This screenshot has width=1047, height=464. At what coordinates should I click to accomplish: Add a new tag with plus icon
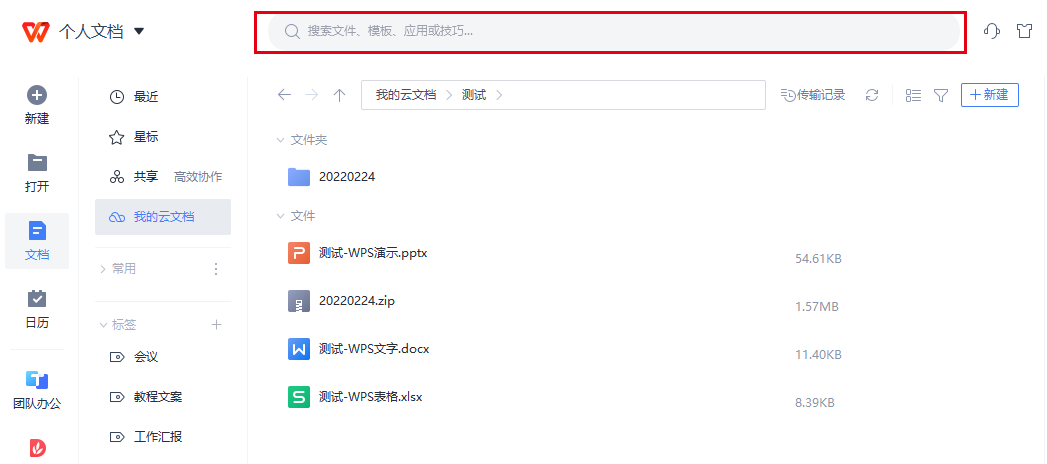(216, 324)
